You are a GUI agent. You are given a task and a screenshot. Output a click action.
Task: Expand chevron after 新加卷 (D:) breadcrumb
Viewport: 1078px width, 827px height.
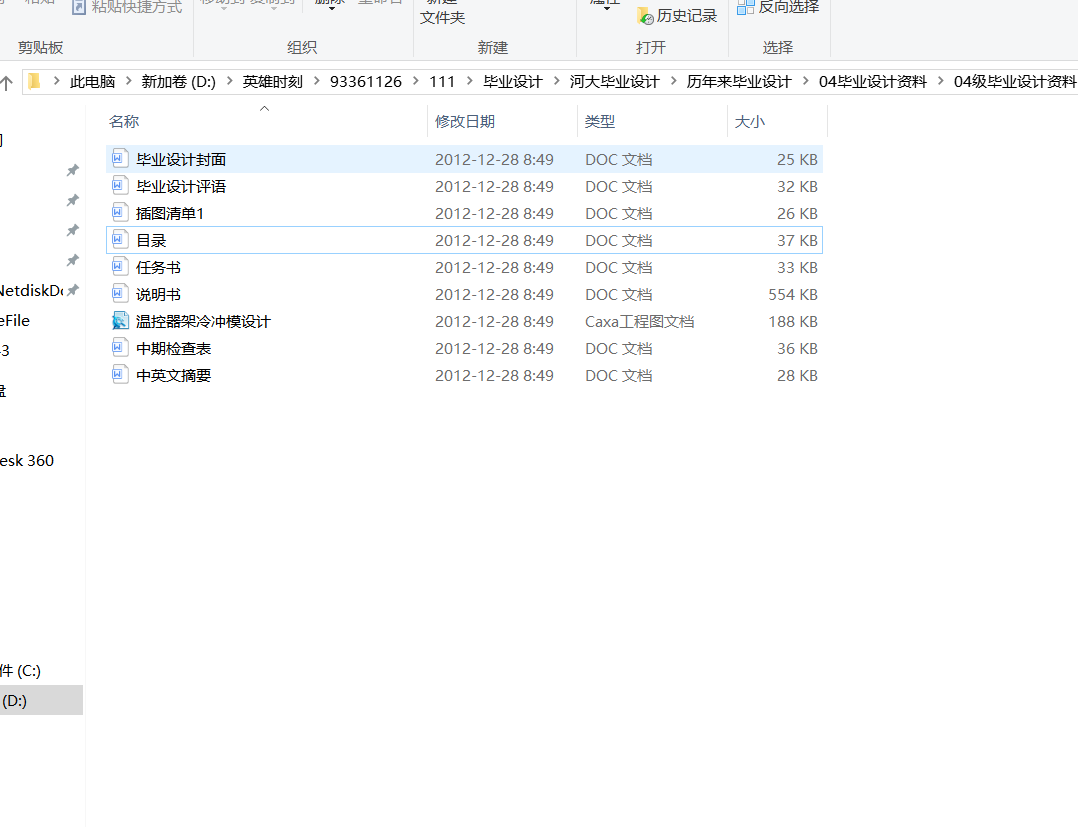[229, 82]
